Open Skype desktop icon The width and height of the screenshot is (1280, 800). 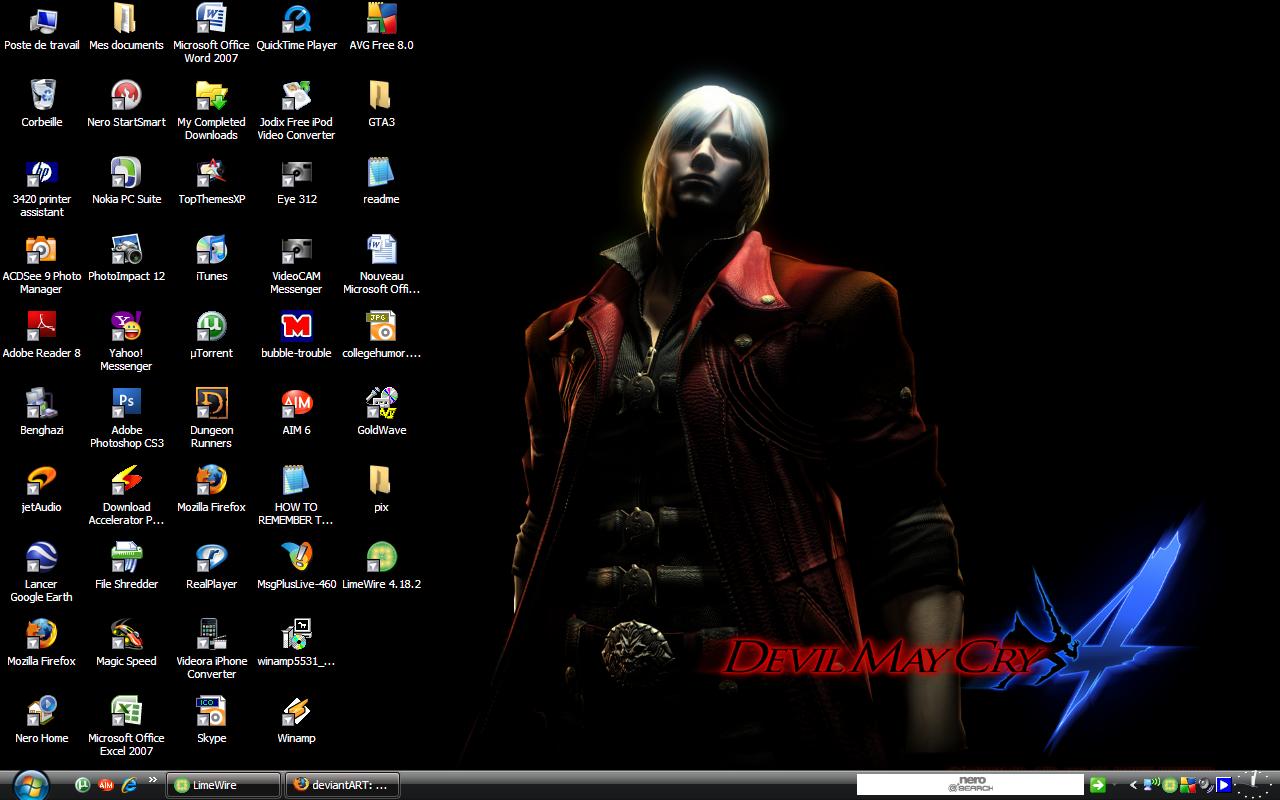click(x=211, y=721)
